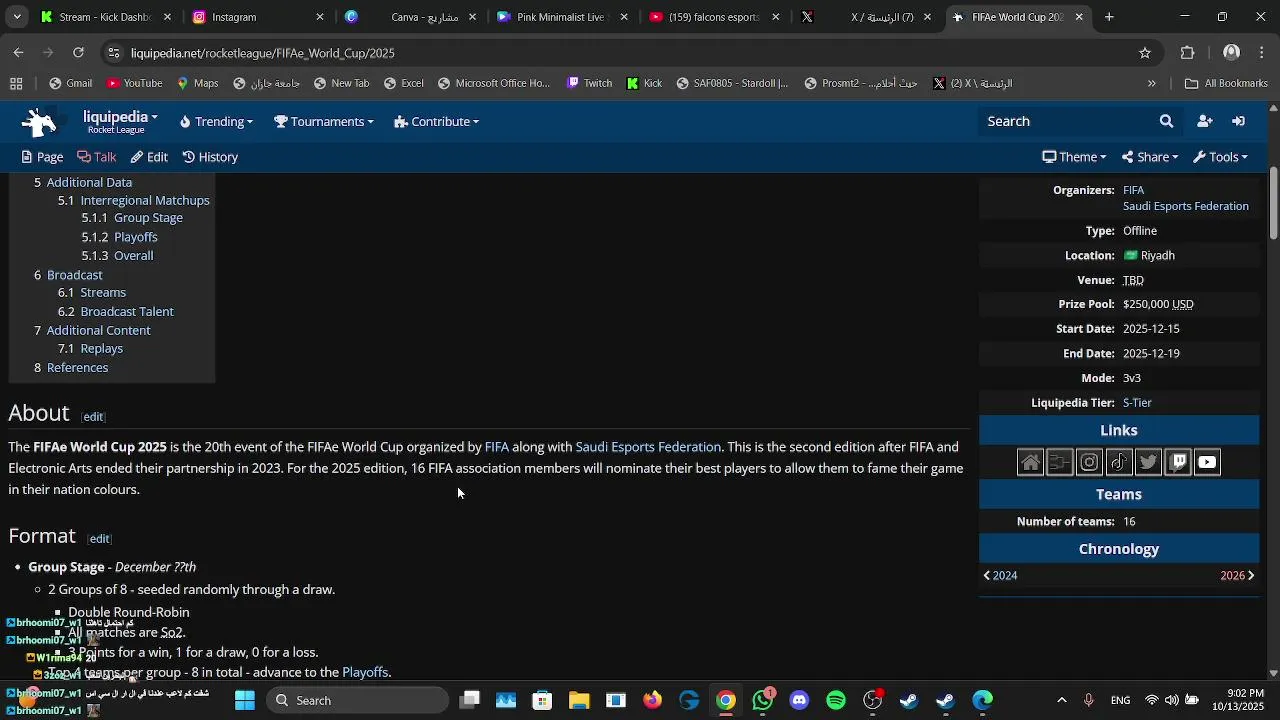Click the browser address bar URL
The image size is (1280, 720).
pos(263,53)
